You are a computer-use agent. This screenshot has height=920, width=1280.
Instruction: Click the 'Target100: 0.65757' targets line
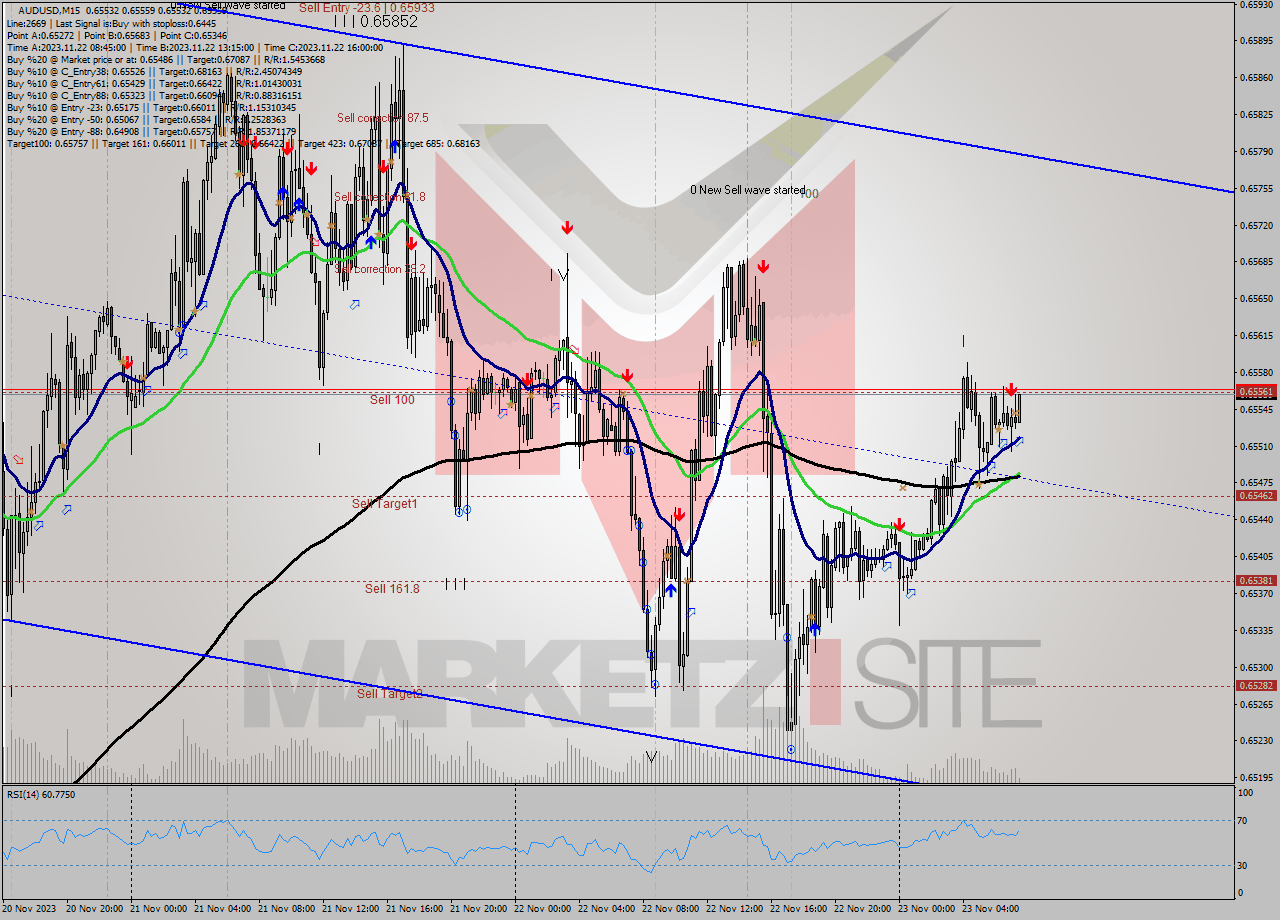243,143
